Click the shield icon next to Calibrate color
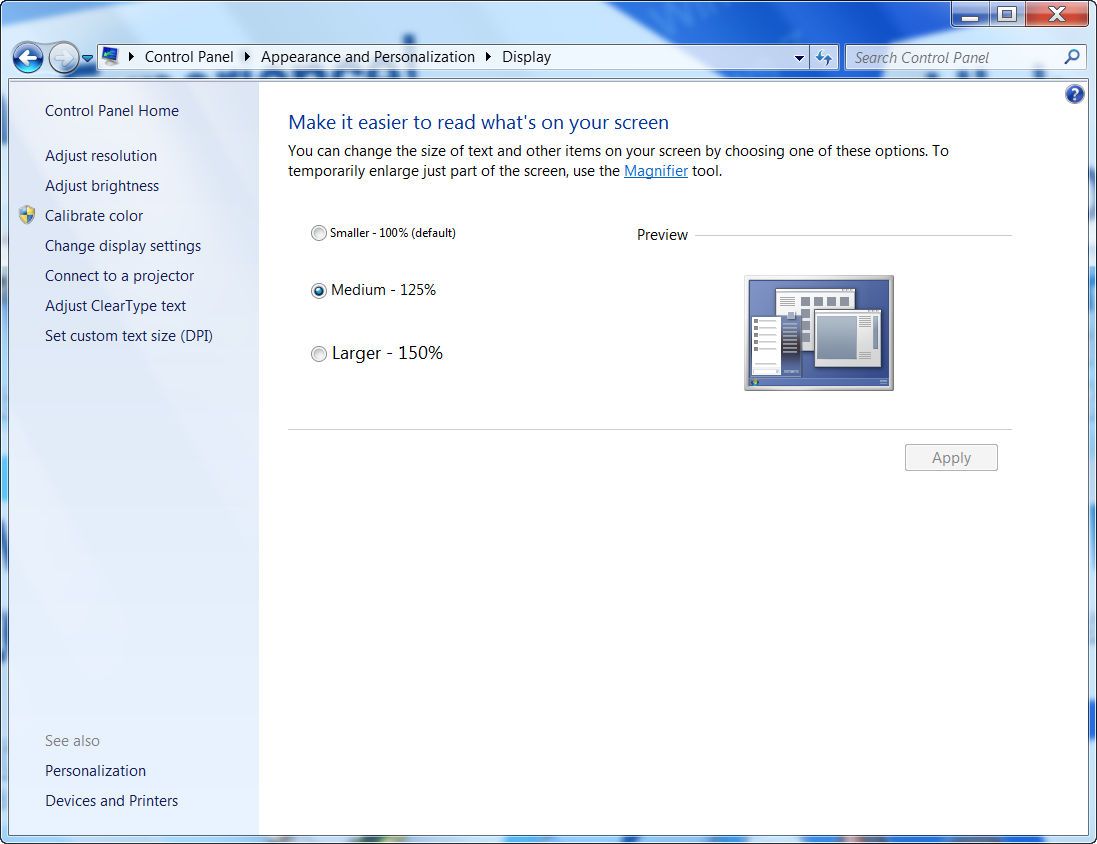 27,215
